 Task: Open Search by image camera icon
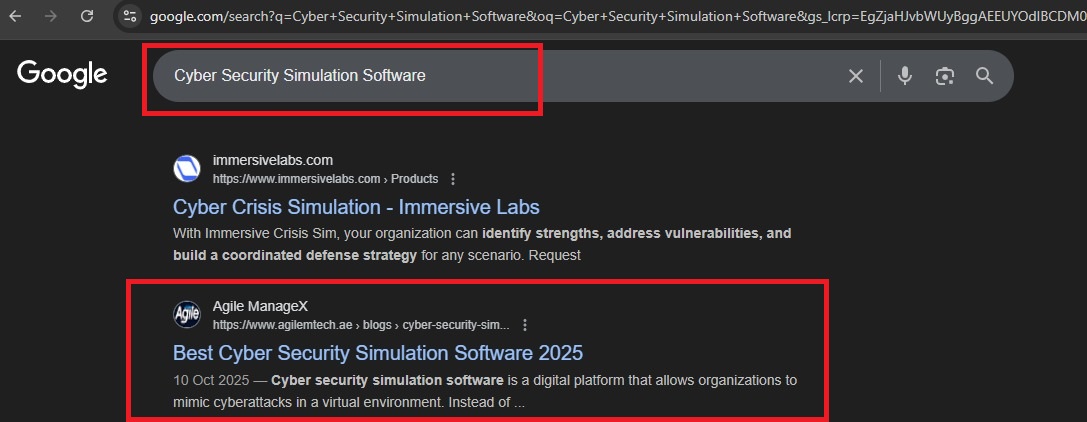coord(944,76)
